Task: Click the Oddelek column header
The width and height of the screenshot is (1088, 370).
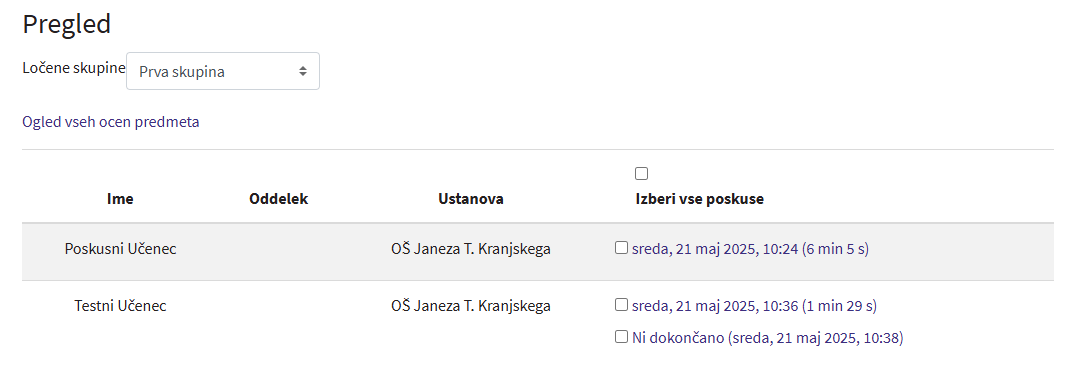Action: (x=278, y=199)
